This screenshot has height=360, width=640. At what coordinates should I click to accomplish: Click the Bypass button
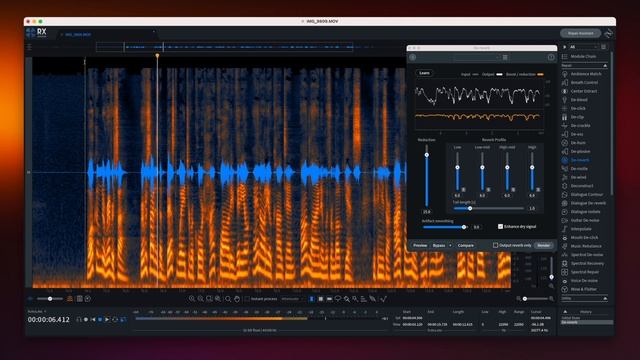point(439,245)
